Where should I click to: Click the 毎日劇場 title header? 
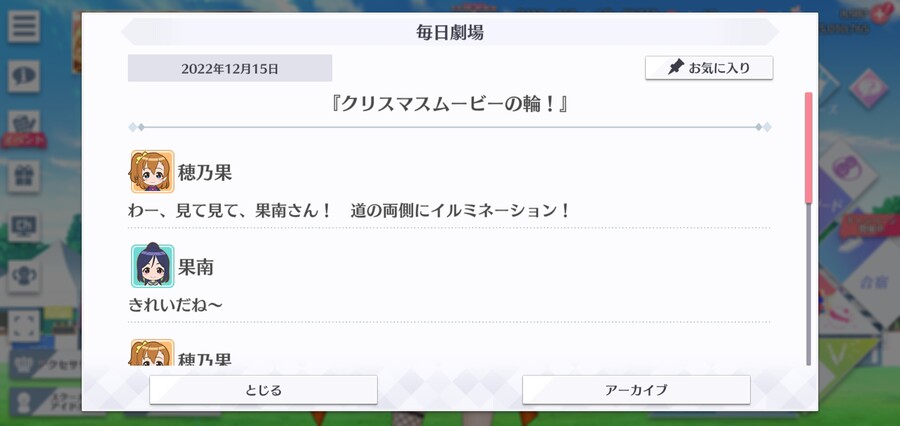[x=450, y=32]
